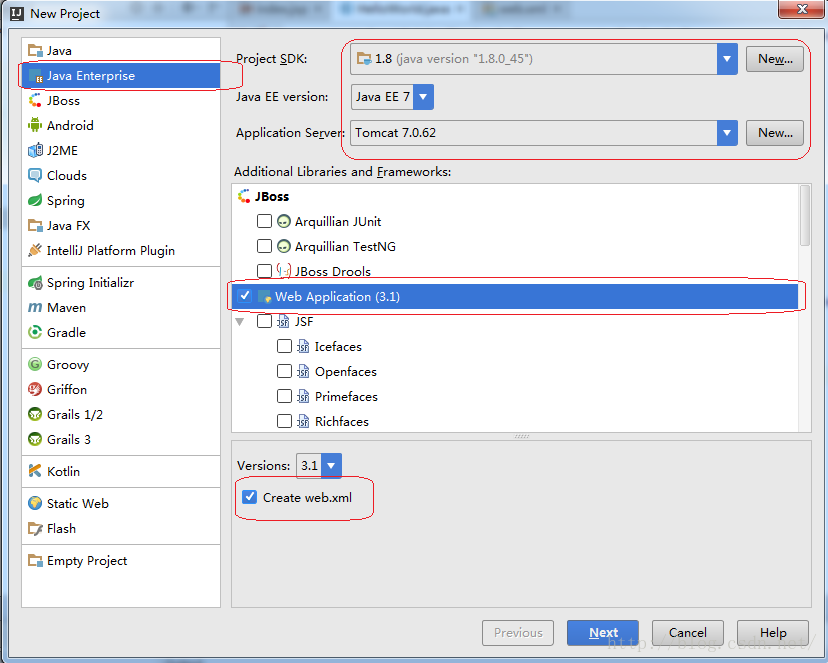Uncheck the Web Application (3.1) checkbox
The image size is (828, 663).
(244, 296)
